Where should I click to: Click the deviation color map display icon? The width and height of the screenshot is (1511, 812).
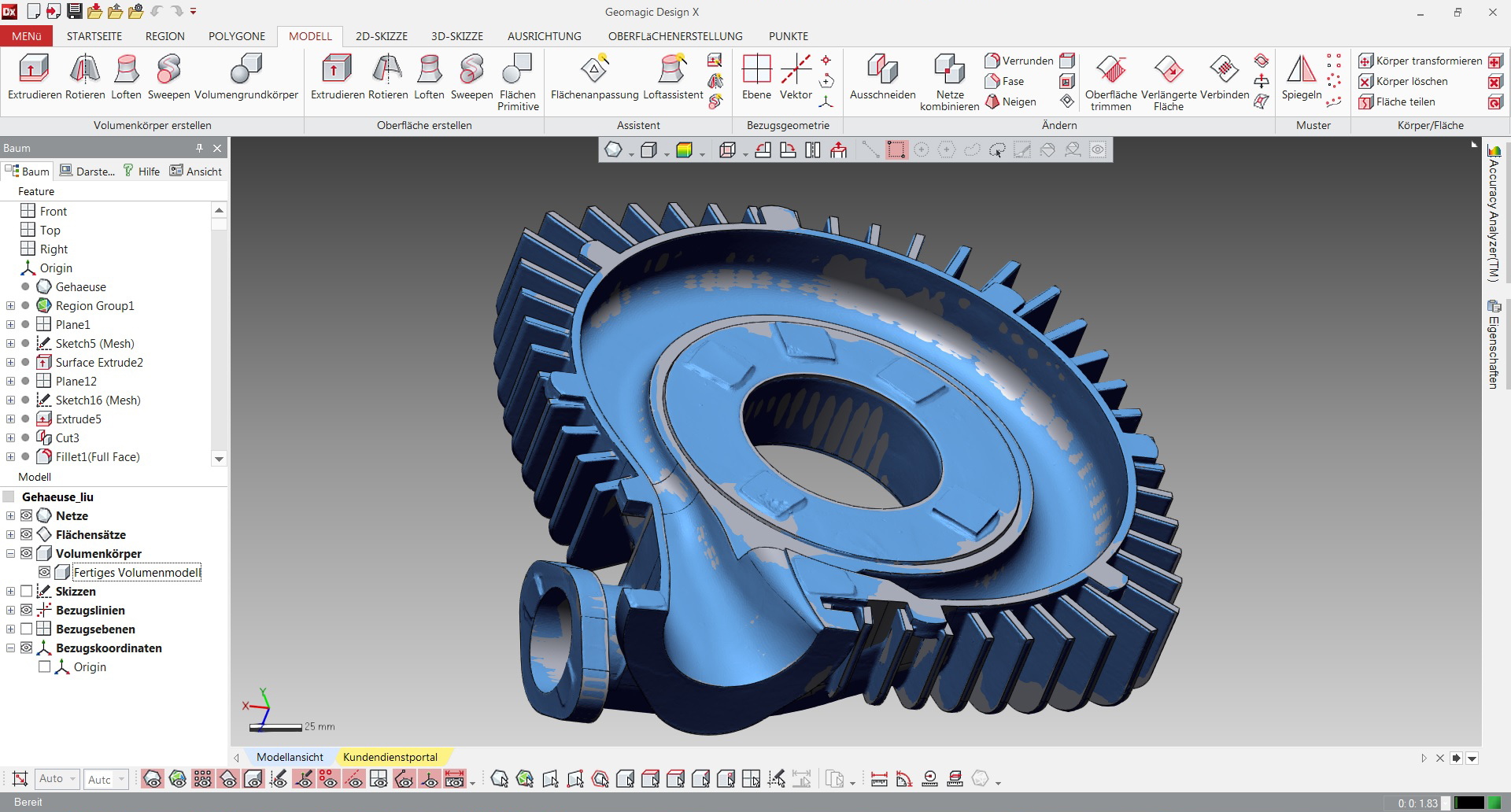[x=685, y=149]
